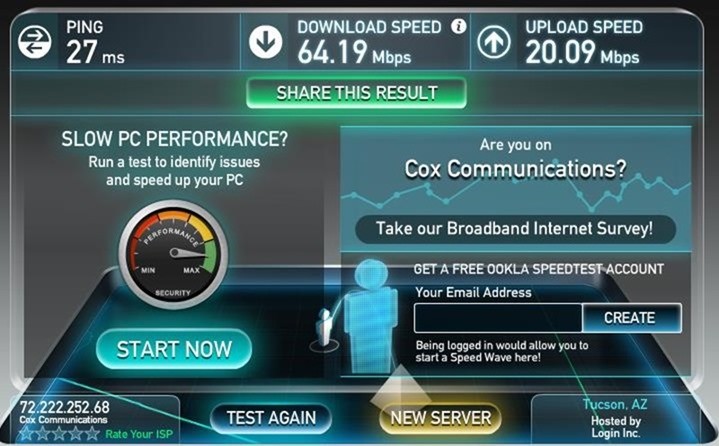Click the Rate Your ISP link
719x446 pixels.
pos(139,434)
